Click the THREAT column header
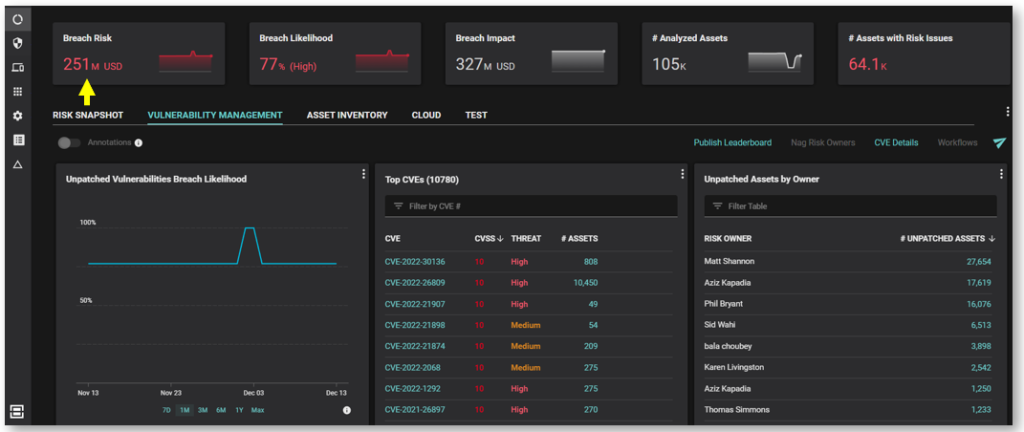 coord(526,239)
